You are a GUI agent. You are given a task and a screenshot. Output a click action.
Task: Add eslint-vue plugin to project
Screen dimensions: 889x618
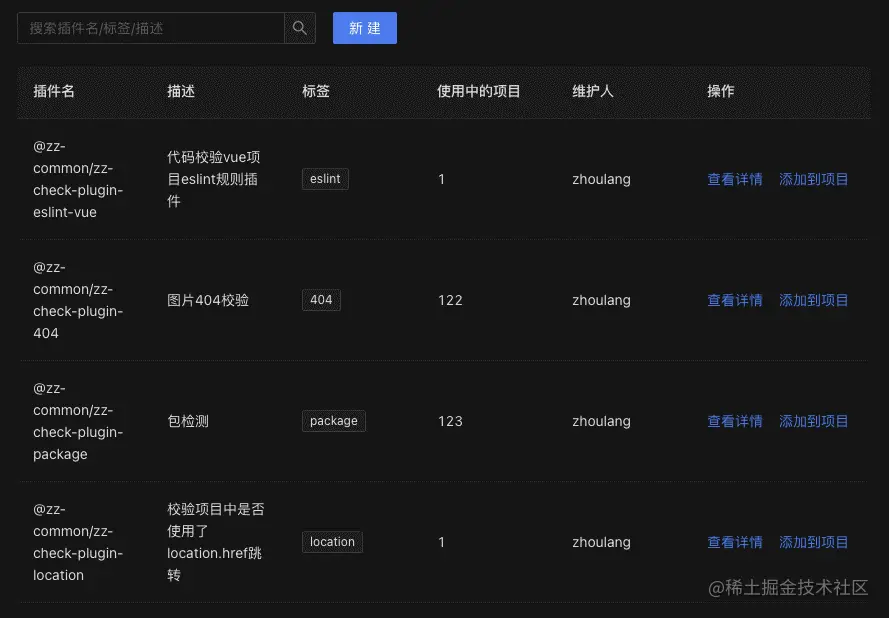(x=814, y=179)
